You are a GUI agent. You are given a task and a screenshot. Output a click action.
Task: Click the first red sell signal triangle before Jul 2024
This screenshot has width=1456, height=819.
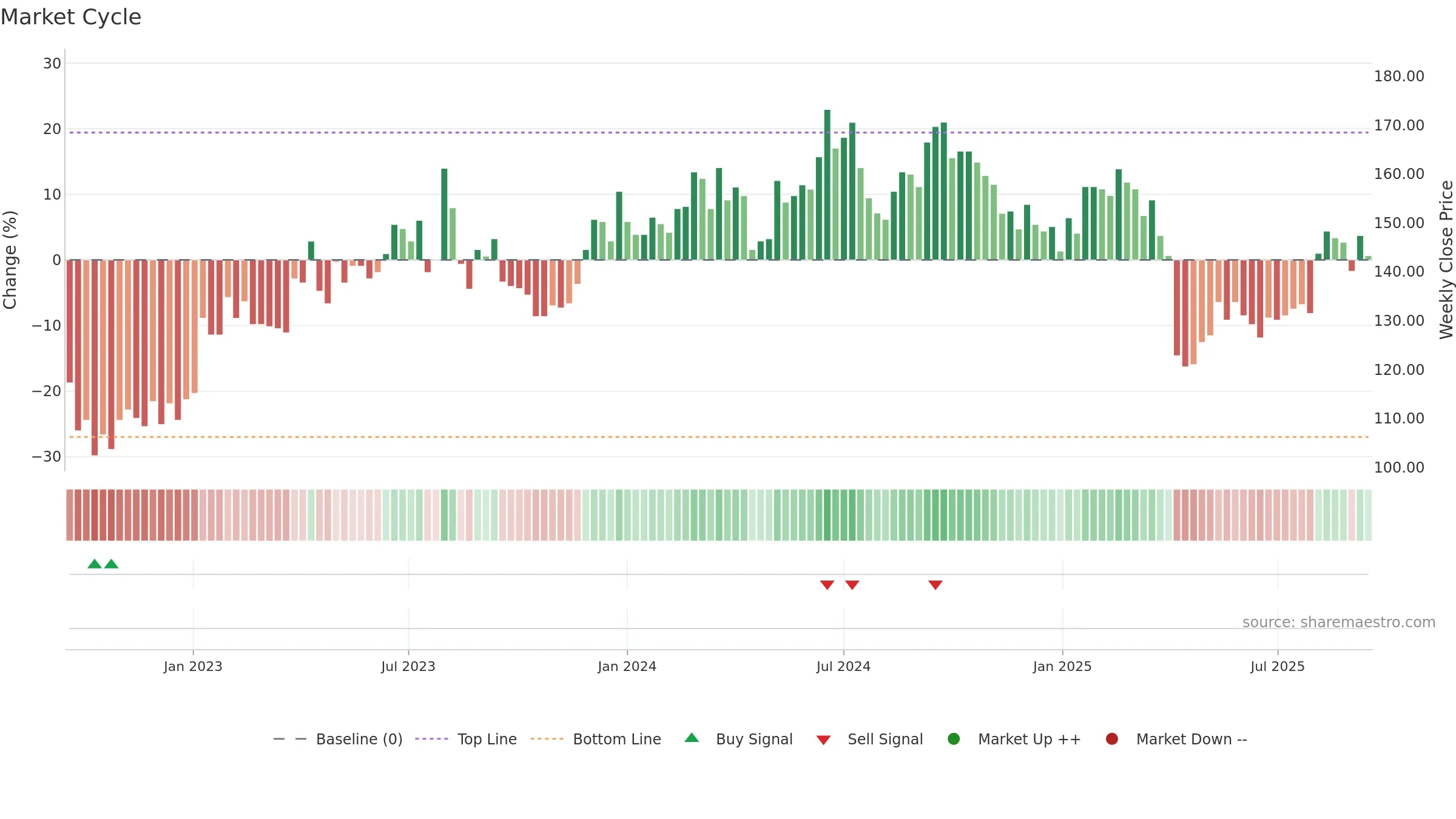827,585
